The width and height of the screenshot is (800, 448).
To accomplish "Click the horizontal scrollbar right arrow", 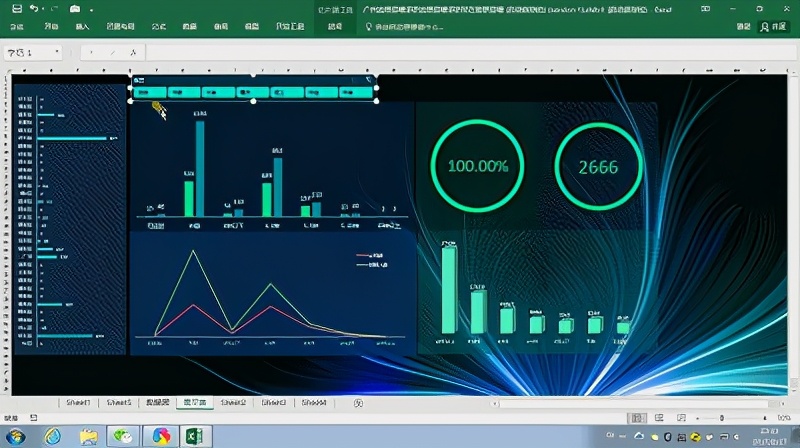I will pyautogui.click(x=783, y=404).
